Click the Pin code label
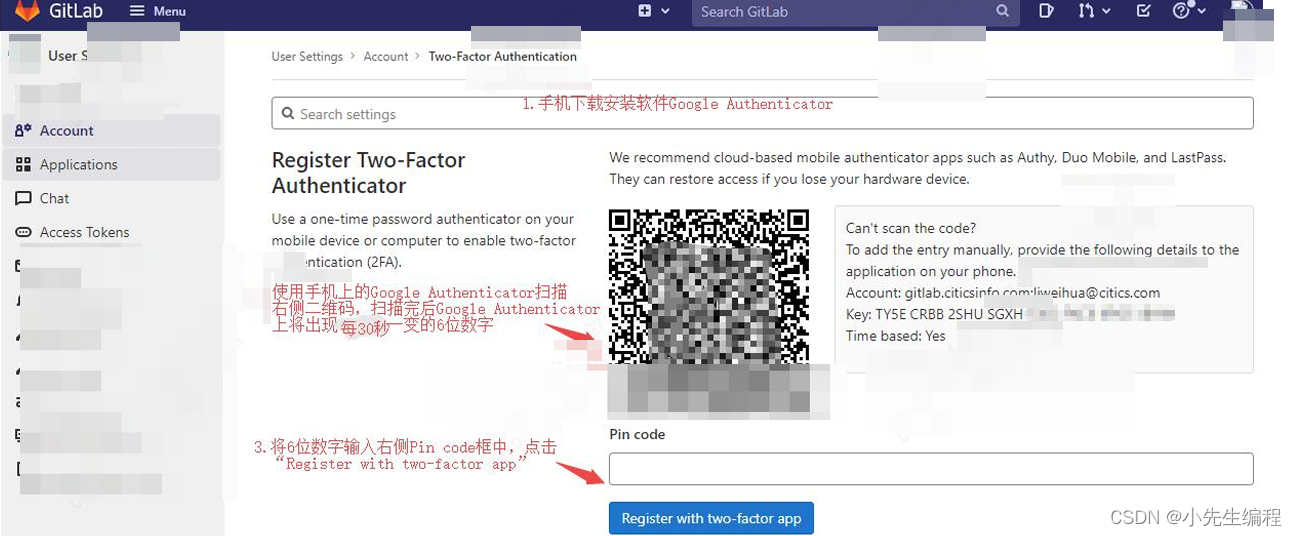 tap(637, 434)
